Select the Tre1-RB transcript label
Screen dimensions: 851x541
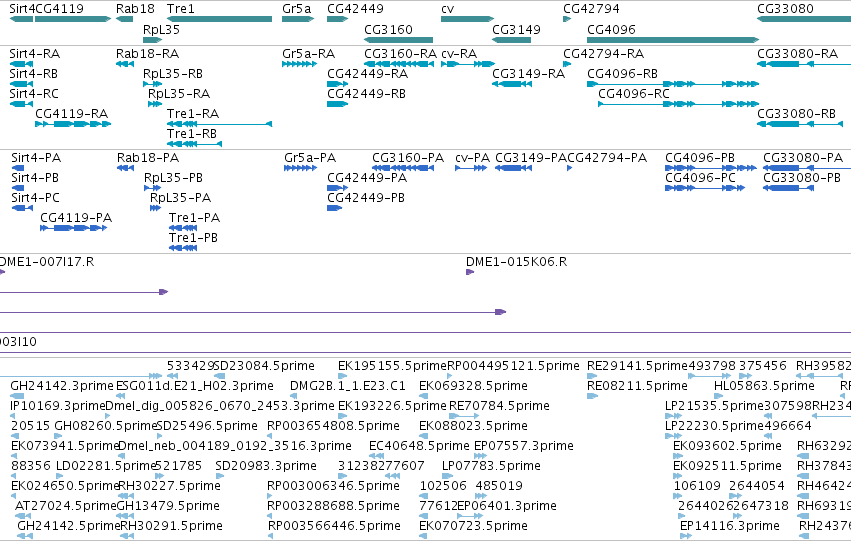[192, 134]
